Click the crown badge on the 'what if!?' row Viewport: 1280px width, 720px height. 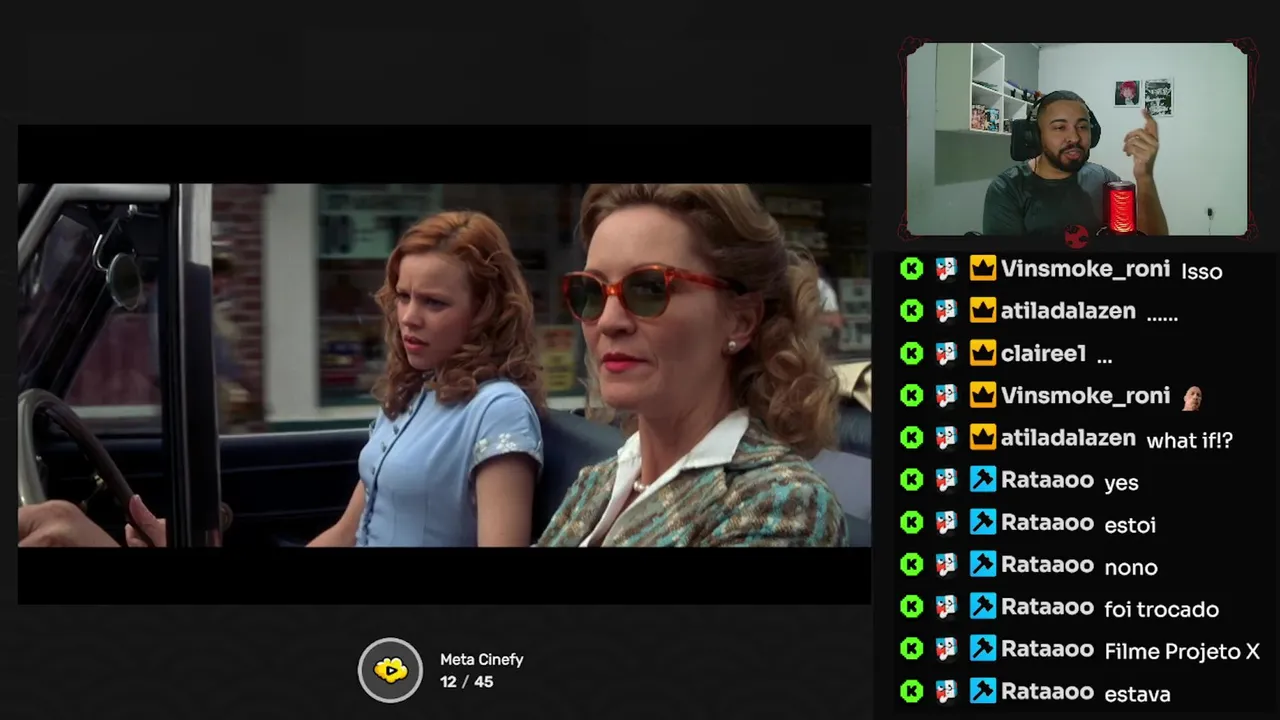coord(983,438)
